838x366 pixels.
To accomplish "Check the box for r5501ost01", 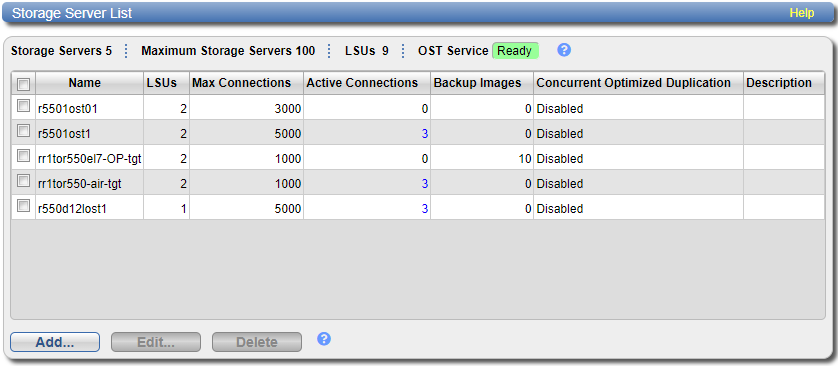I will click(23, 106).
